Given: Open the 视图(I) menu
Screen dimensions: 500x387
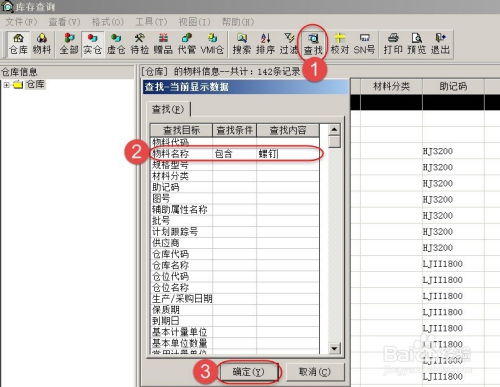Looking at the screenshot, I should [194, 22].
